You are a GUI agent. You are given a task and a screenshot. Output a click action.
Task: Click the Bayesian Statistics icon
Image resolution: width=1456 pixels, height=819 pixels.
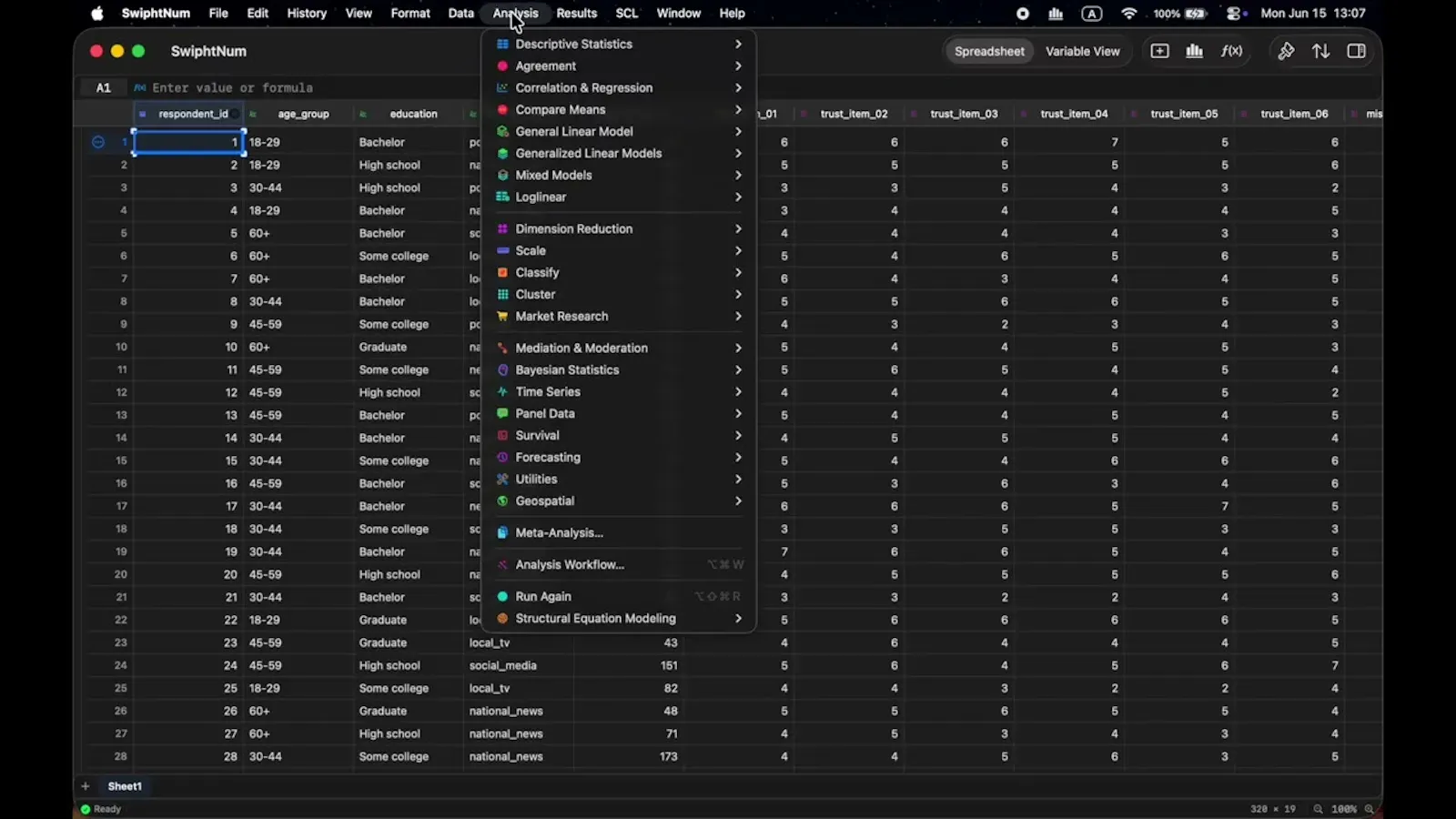[502, 369]
